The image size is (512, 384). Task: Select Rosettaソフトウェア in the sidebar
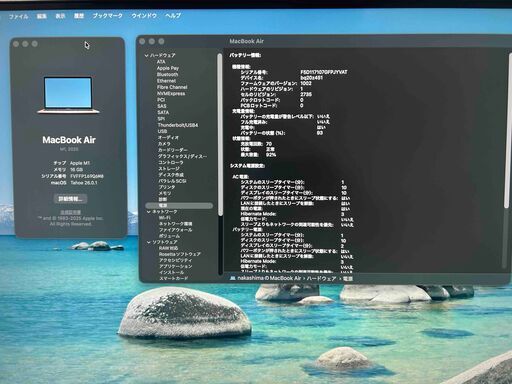point(180,254)
